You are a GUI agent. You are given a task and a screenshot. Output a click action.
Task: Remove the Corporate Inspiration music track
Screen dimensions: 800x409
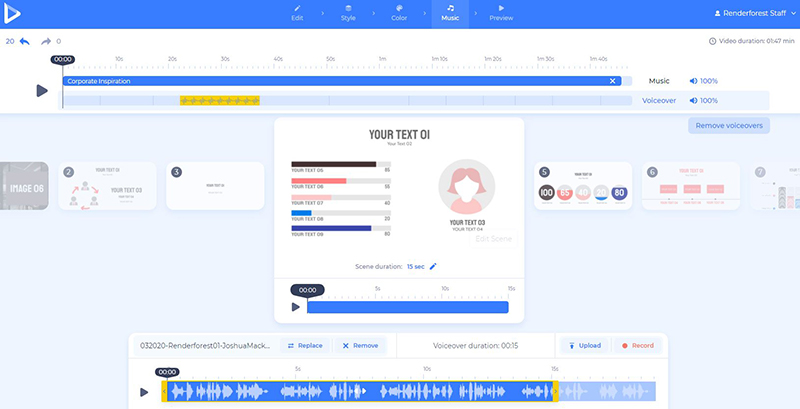click(613, 81)
